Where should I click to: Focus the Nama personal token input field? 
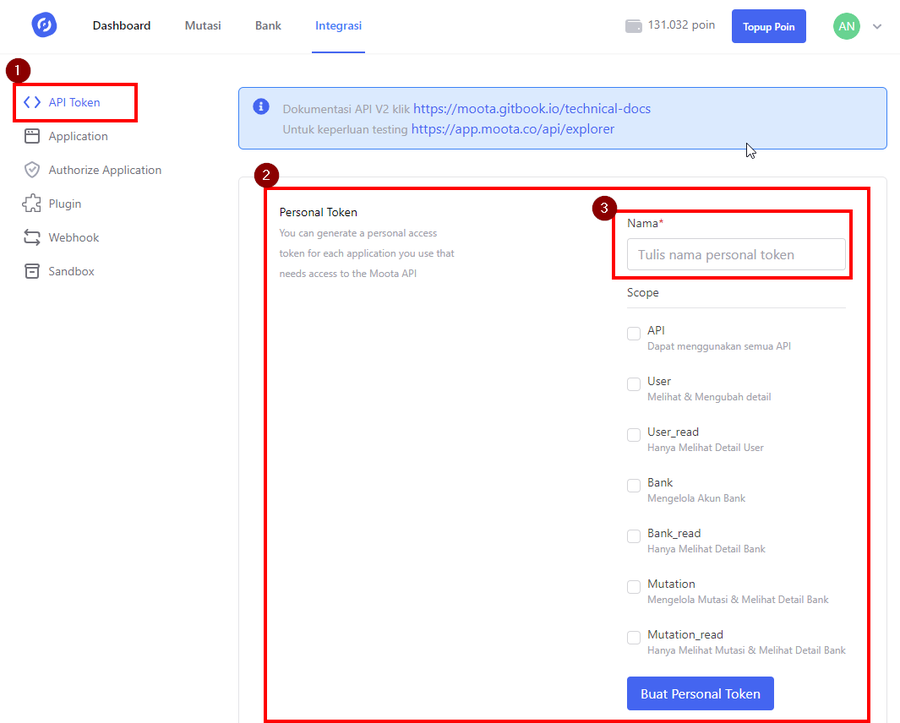click(x=735, y=255)
